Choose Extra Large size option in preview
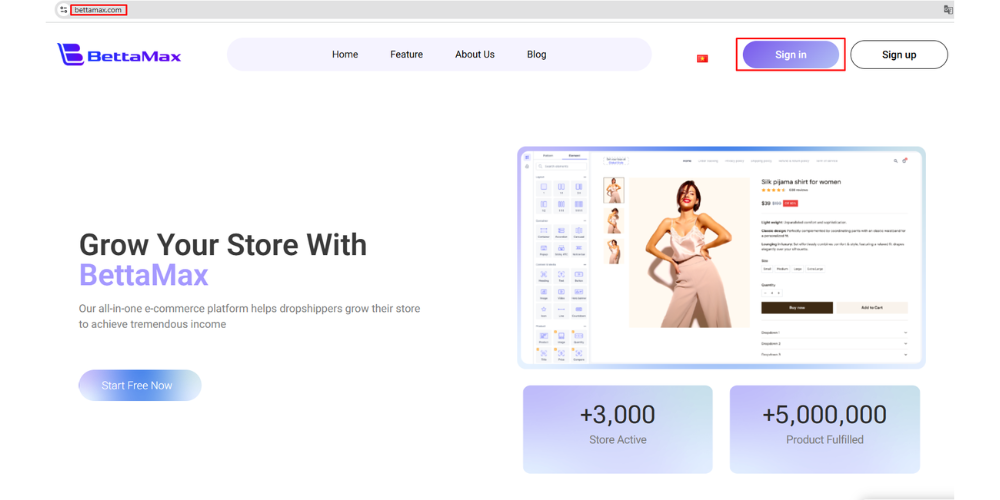This screenshot has height=500, width=1000. pyautogui.click(x=815, y=269)
